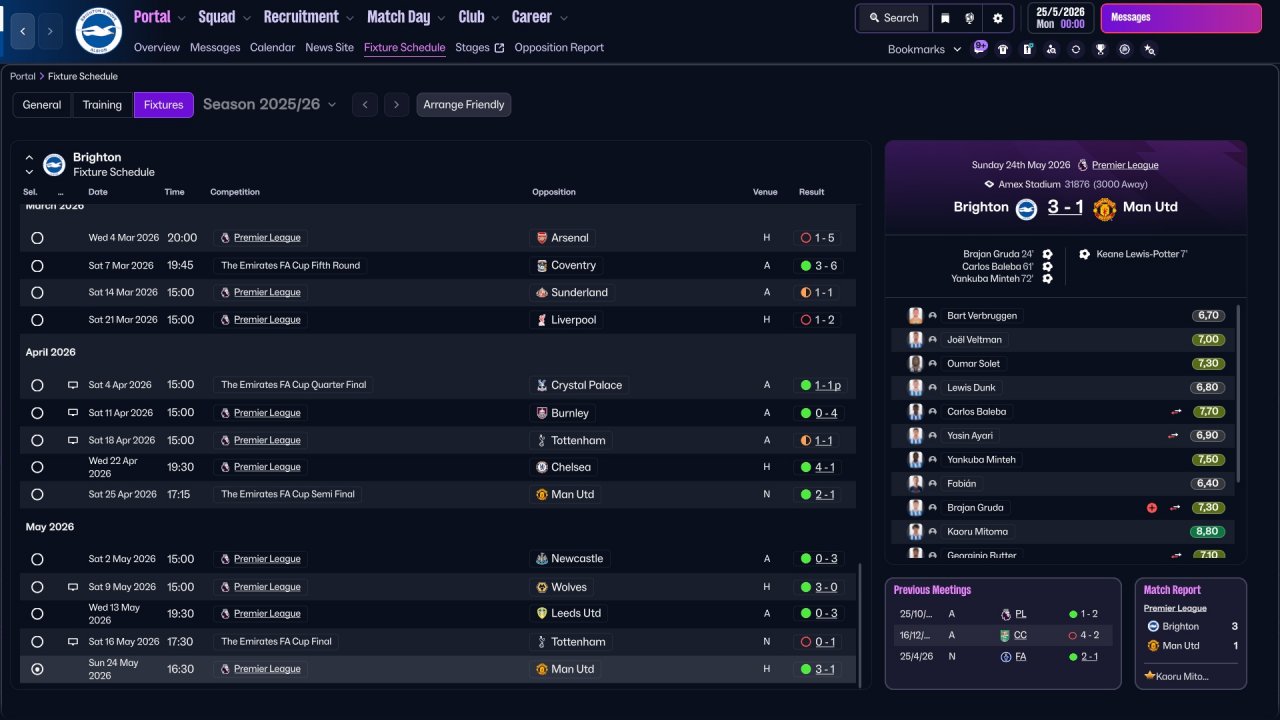
Task: Open the settings gear icon
Action: [998, 18]
